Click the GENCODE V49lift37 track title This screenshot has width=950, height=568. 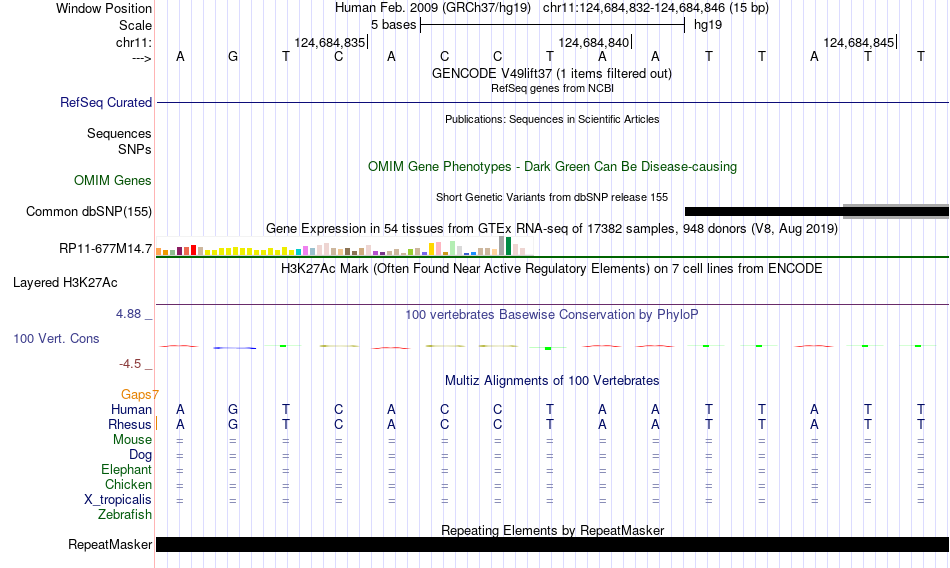click(551, 73)
